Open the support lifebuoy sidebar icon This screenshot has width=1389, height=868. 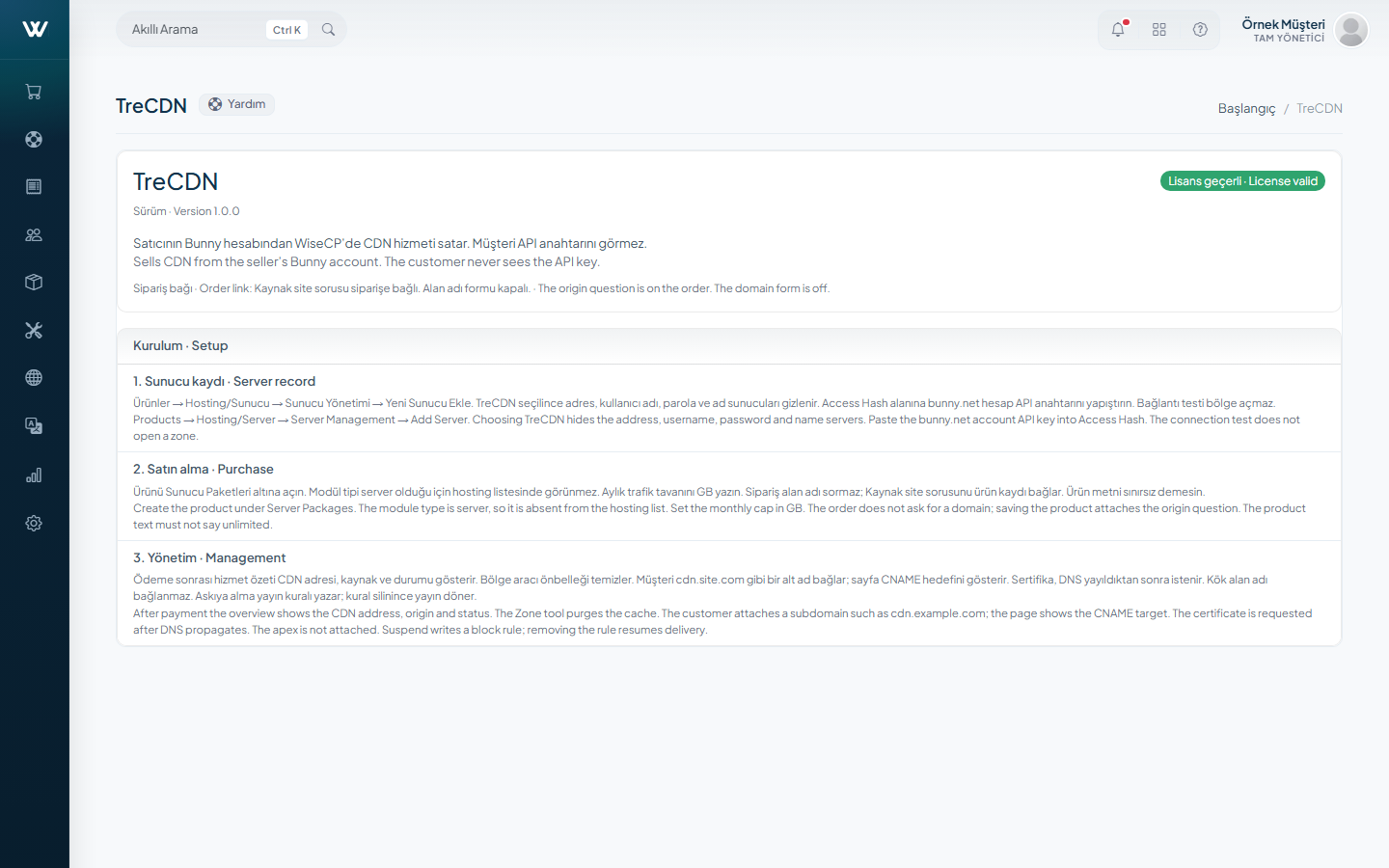34,139
